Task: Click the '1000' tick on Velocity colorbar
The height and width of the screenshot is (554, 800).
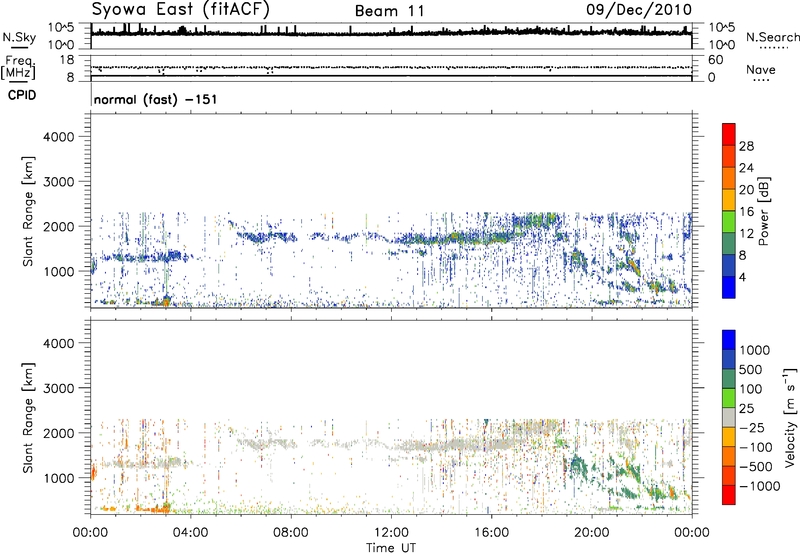Action: 754,350
